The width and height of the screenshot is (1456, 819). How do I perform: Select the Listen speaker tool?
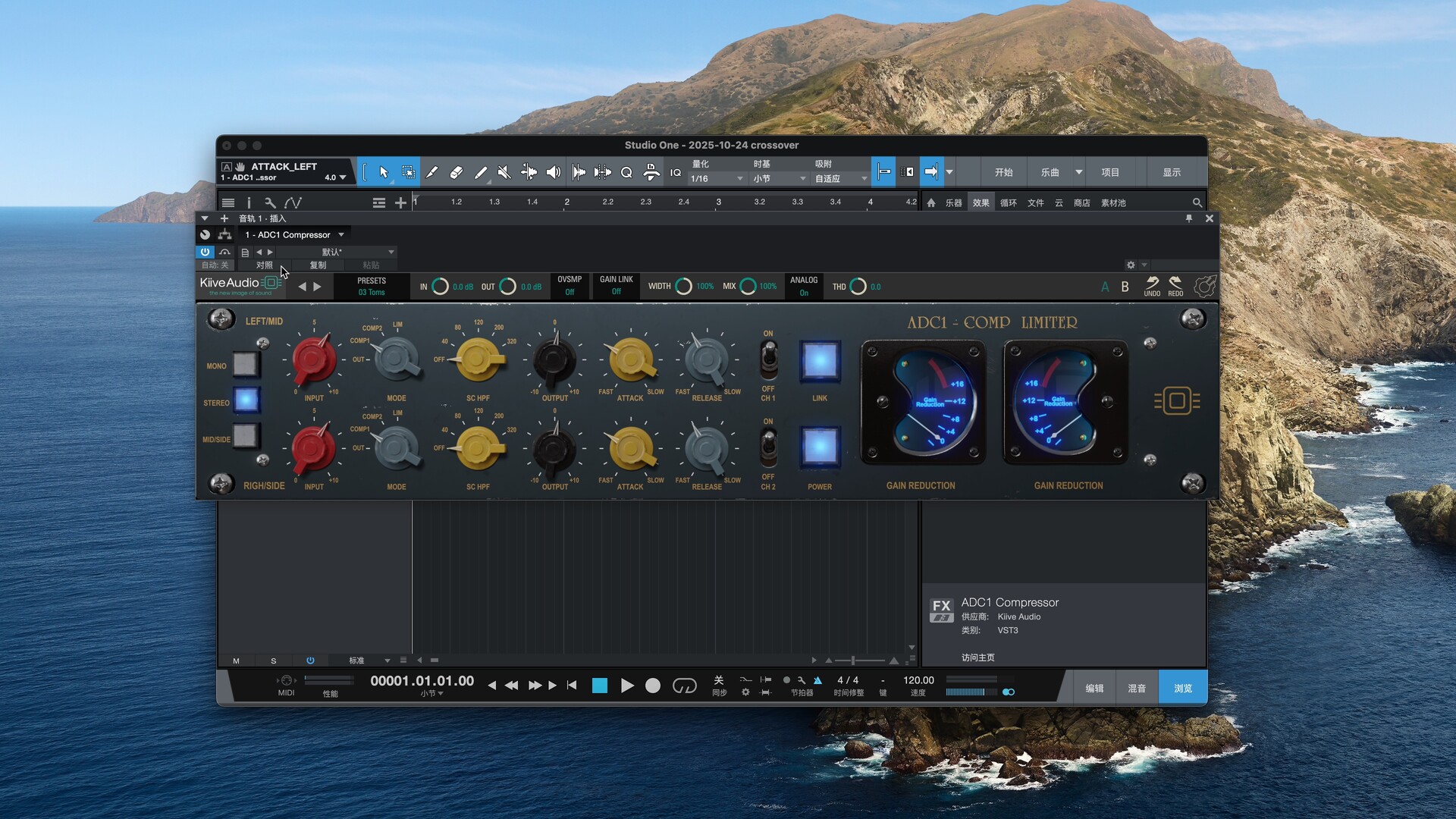click(554, 173)
